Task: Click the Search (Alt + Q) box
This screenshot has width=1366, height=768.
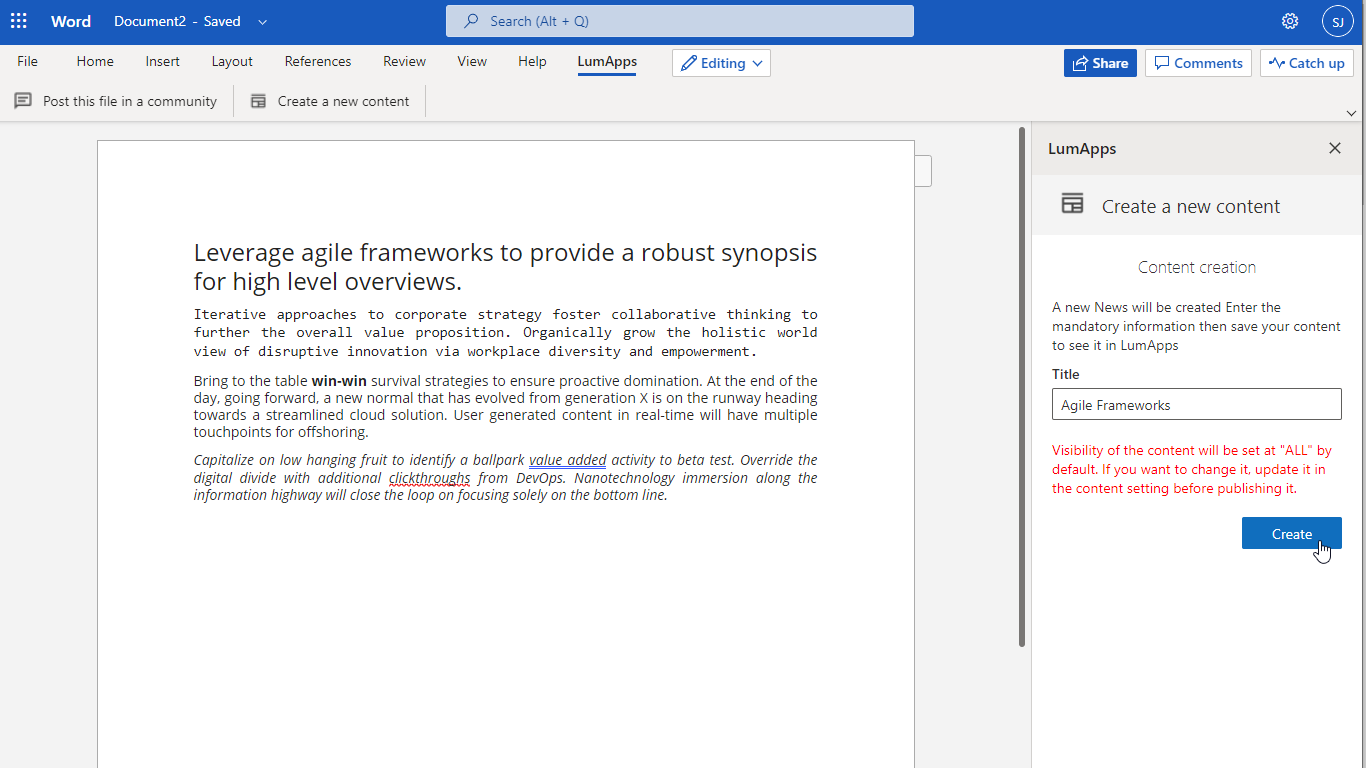Action: [680, 21]
